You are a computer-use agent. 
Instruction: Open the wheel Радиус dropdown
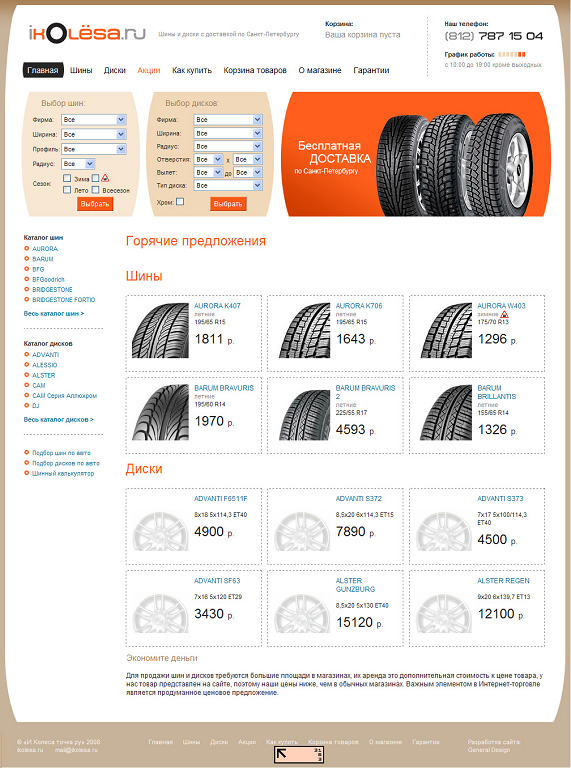[x=228, y=146]
